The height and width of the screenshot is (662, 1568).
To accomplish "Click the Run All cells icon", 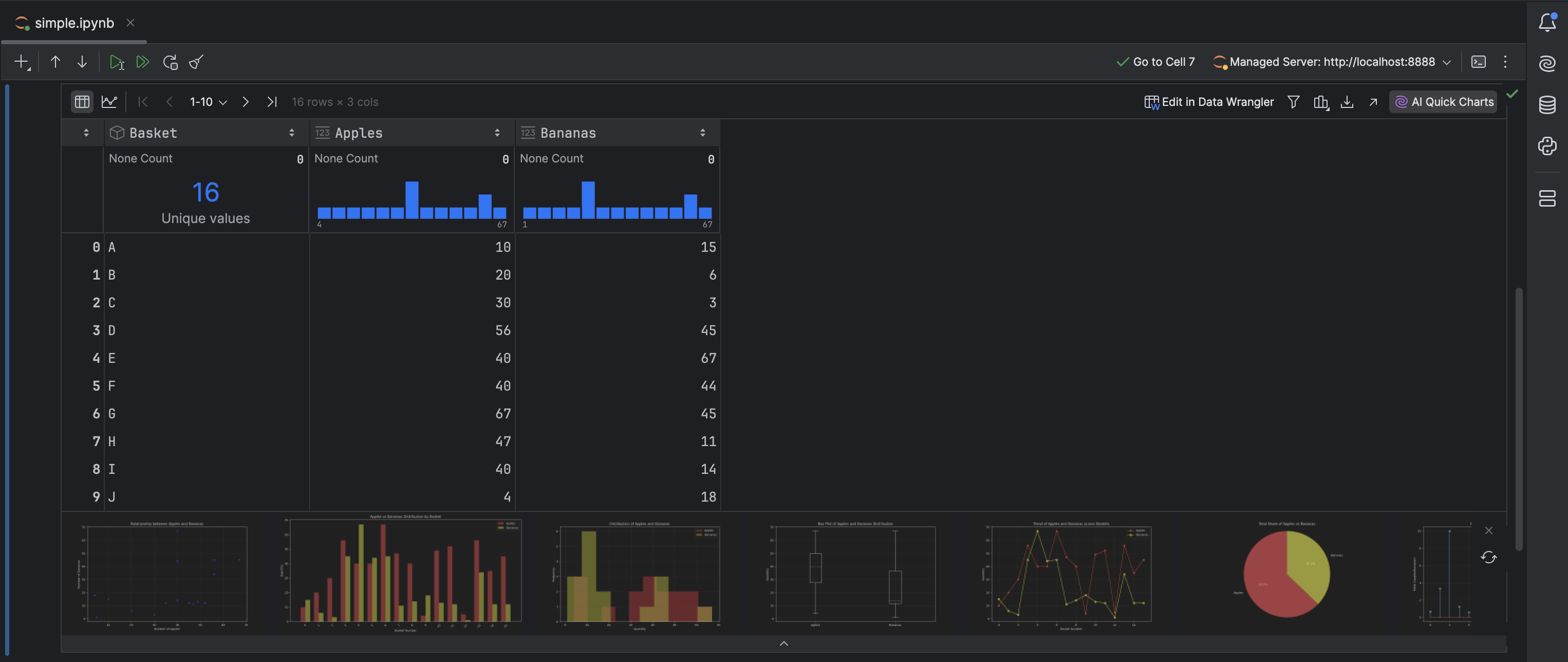I will click(x=142, y=62).
